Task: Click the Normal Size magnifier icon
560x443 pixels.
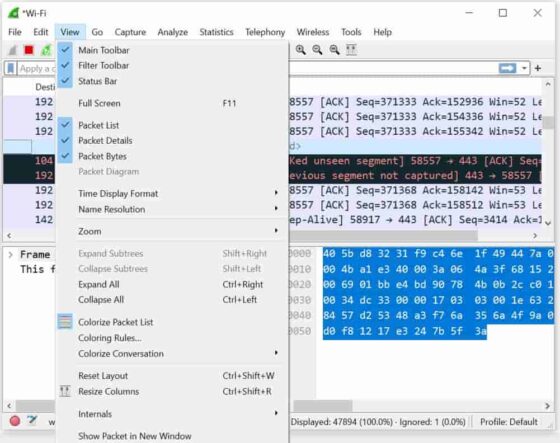Action: pos(335,50)
